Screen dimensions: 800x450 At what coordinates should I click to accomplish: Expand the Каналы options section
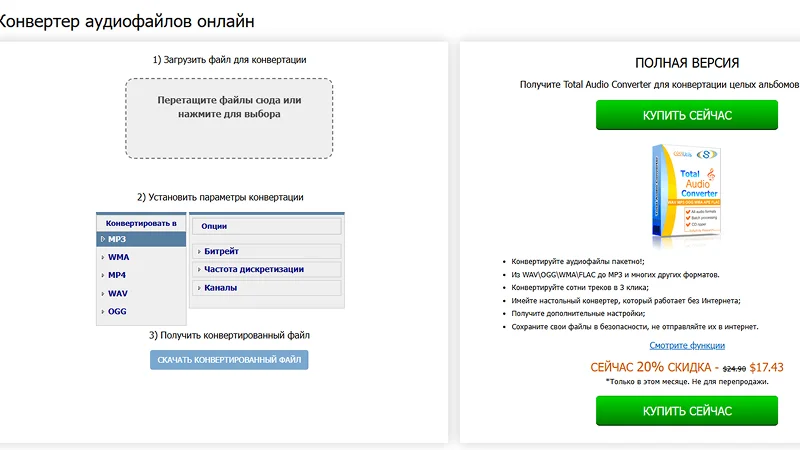point(267,288)
